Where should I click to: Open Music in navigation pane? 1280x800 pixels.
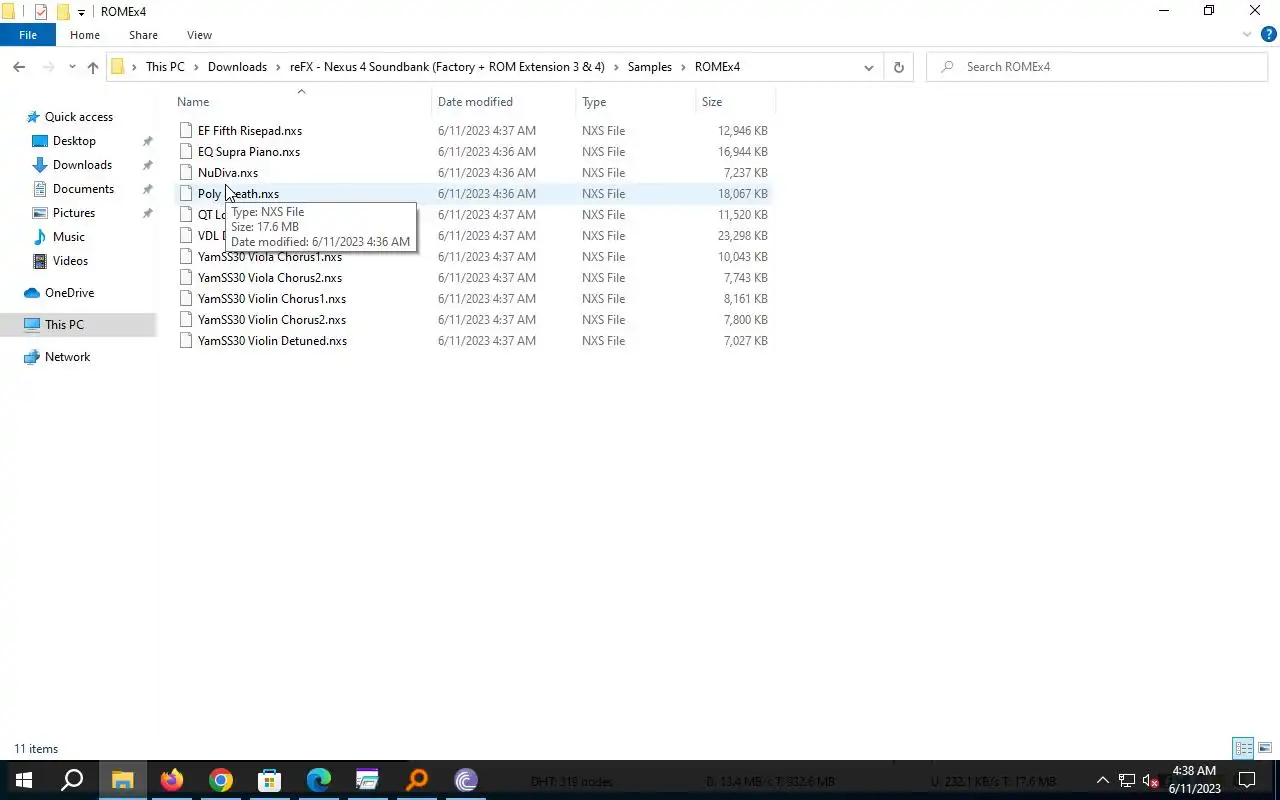coord(68,237)
